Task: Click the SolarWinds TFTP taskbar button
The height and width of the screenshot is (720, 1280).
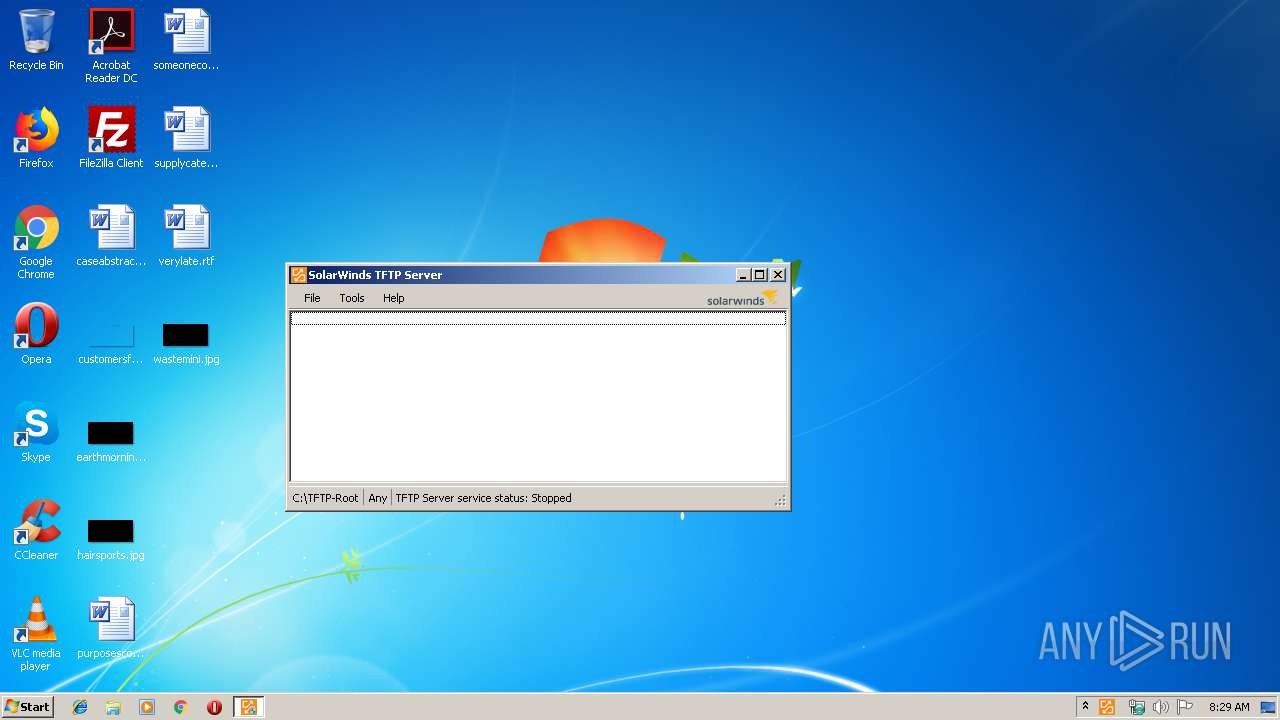Action: click(x=248, y=707)
